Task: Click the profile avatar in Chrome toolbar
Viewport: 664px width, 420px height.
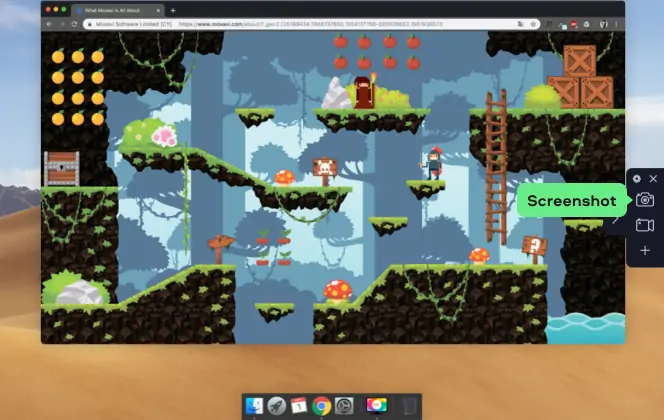Action: [x=603, y=24]
